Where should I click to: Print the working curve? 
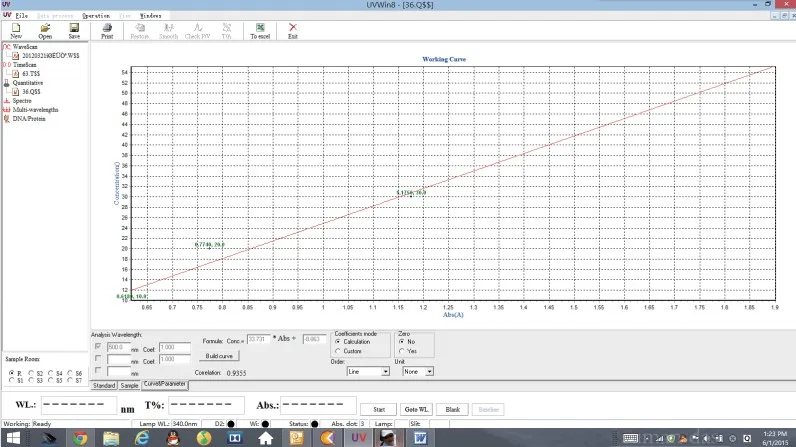coord(107,29)
